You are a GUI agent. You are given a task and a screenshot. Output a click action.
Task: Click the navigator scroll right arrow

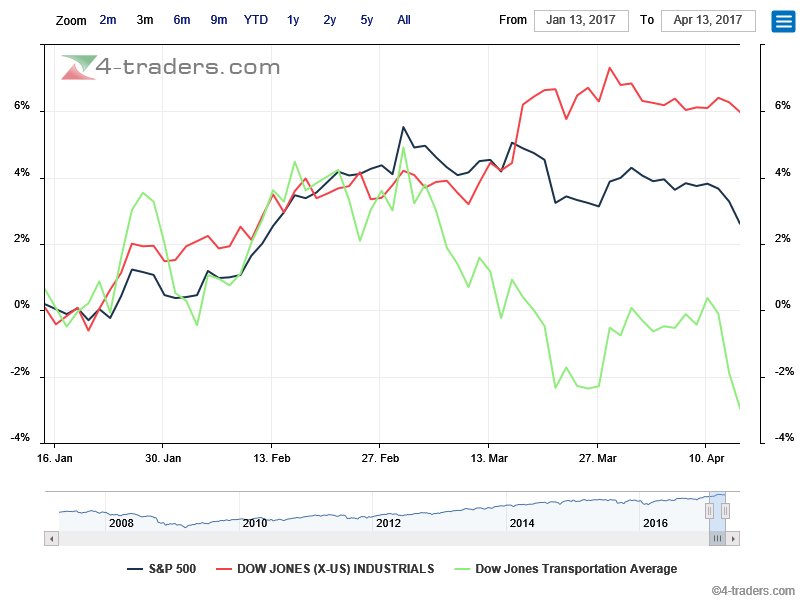click(x=733, y=539)
